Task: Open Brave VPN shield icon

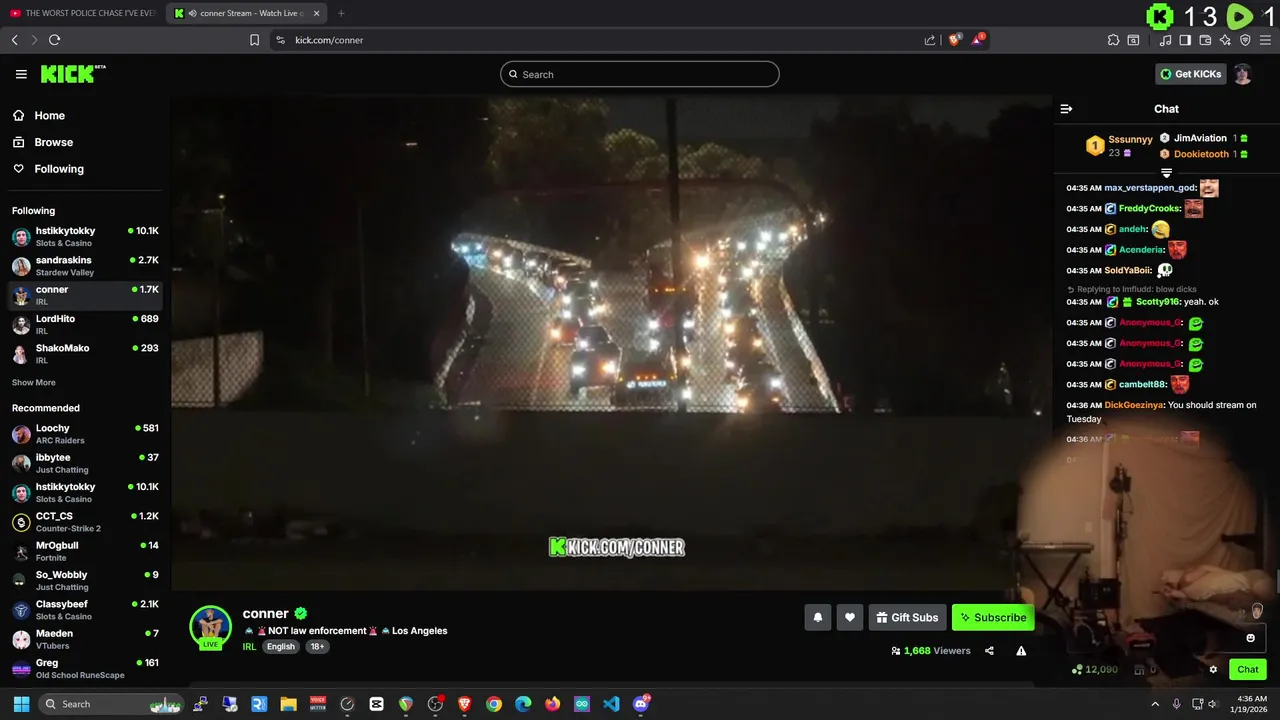Action: [x=1245, y=40]
